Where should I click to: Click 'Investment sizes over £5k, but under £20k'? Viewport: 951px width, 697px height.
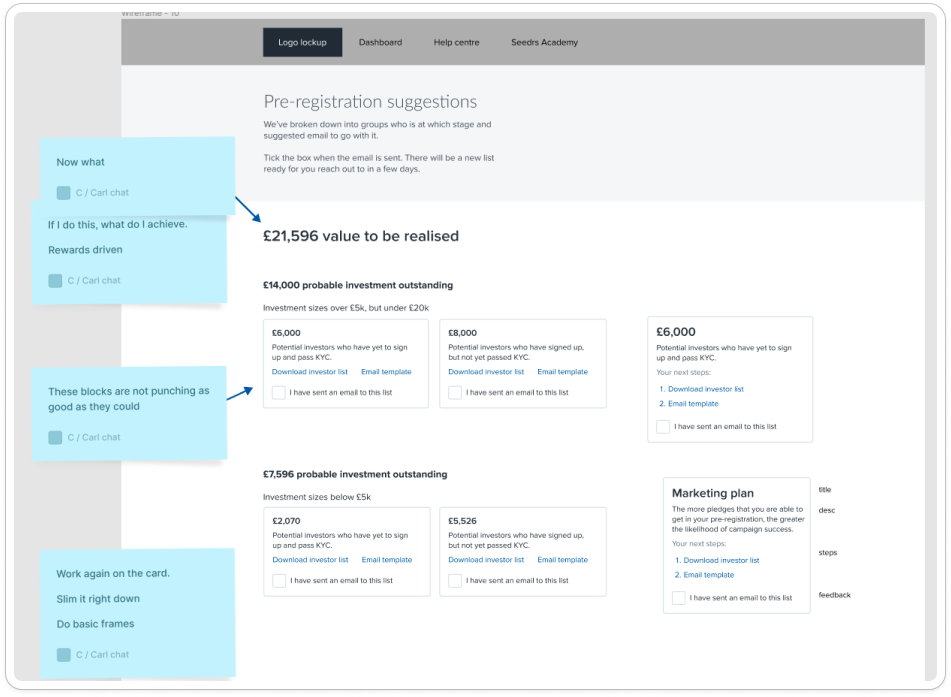pos(346,308)
